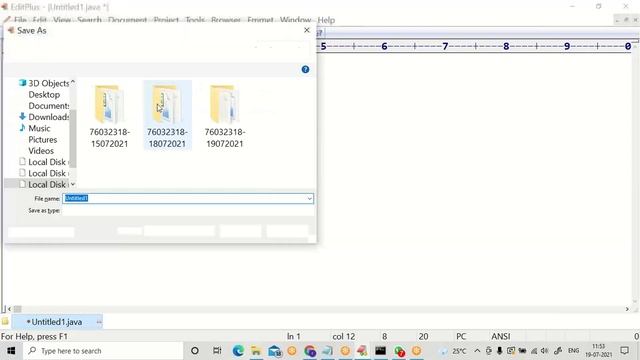Click the 'PC' line-ending status indicator
The image size is (640, 360).
click(x=461, y=336)
